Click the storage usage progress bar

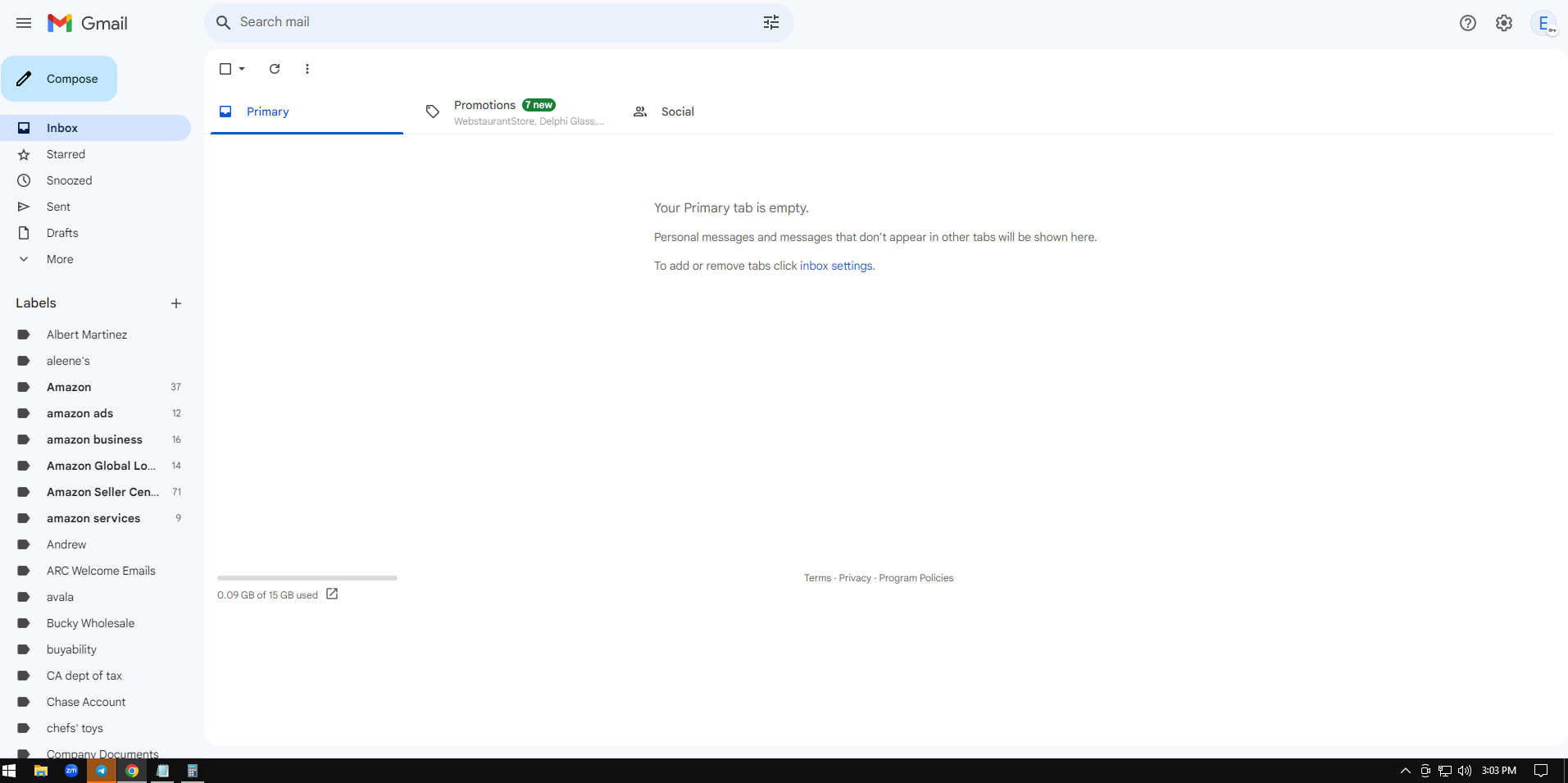307,578
